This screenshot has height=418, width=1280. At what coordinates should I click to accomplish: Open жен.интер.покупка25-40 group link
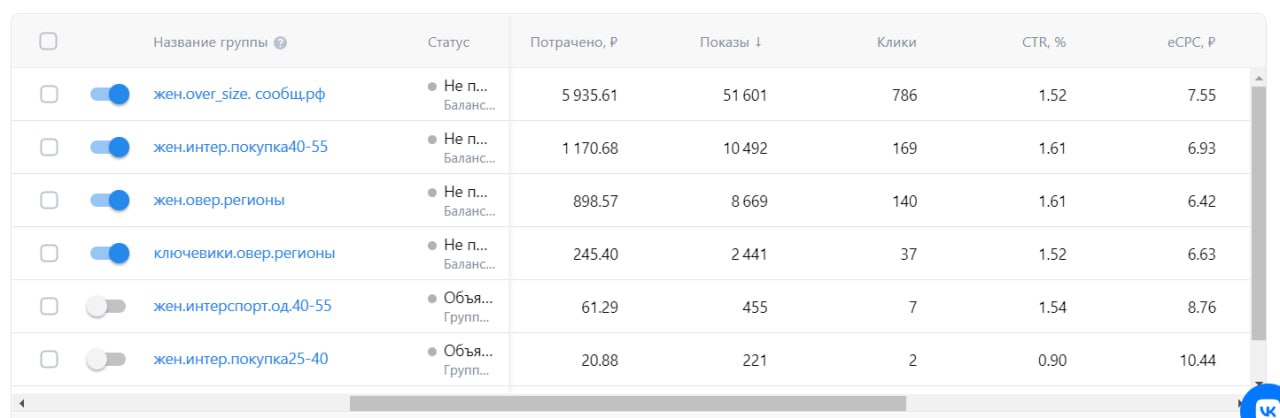click(240, 360)
